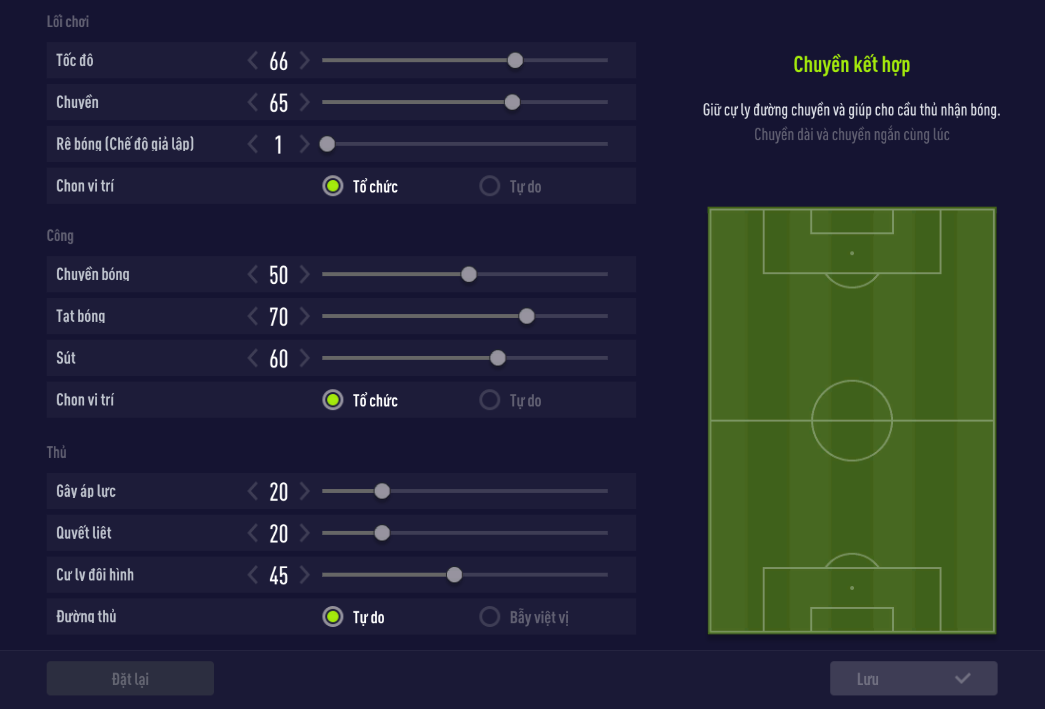This screenshot has width=1045, height=709.
Task: Click the Cự ly đội hình slider handle
Action: point(454,575)
